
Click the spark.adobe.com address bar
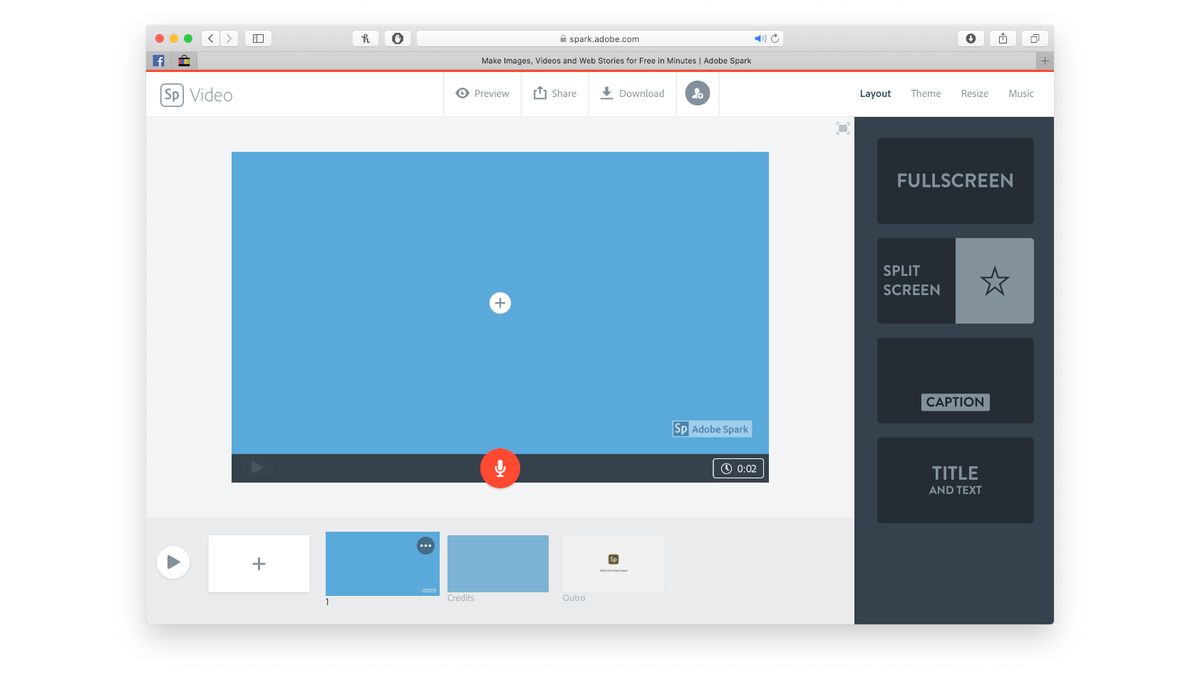click(600, 39)
